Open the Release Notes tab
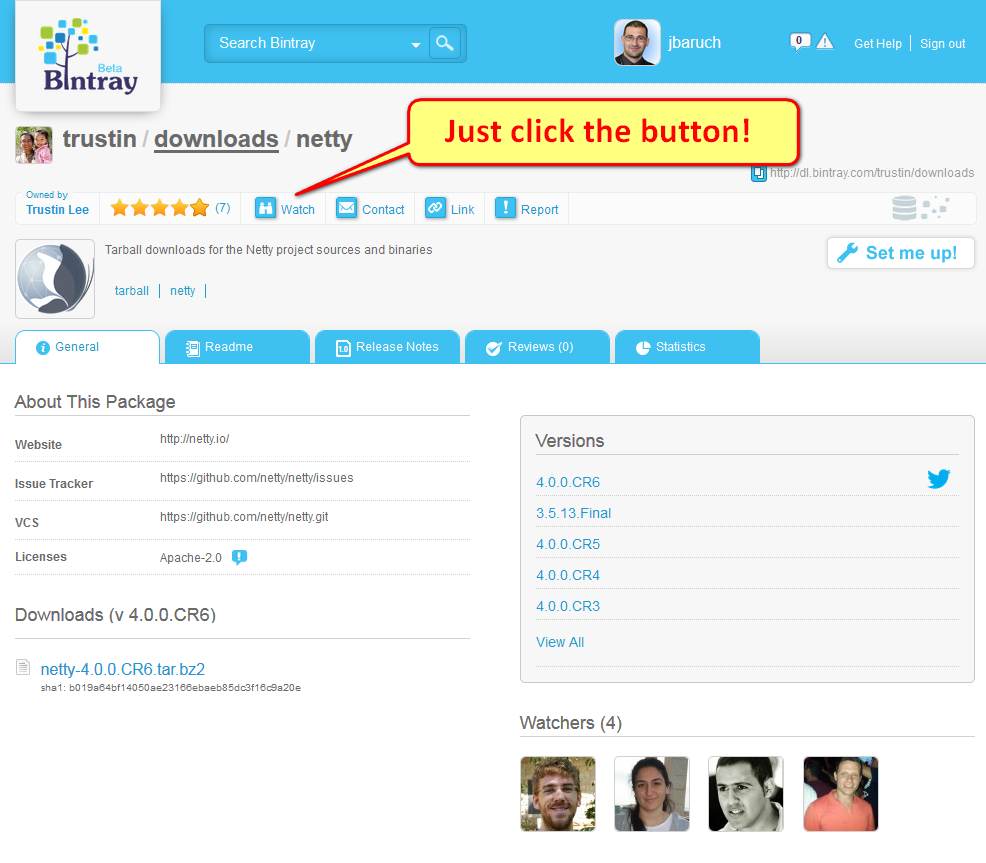Image resolution: width=986 pixels, height=863 pixels. click(387, 347)
